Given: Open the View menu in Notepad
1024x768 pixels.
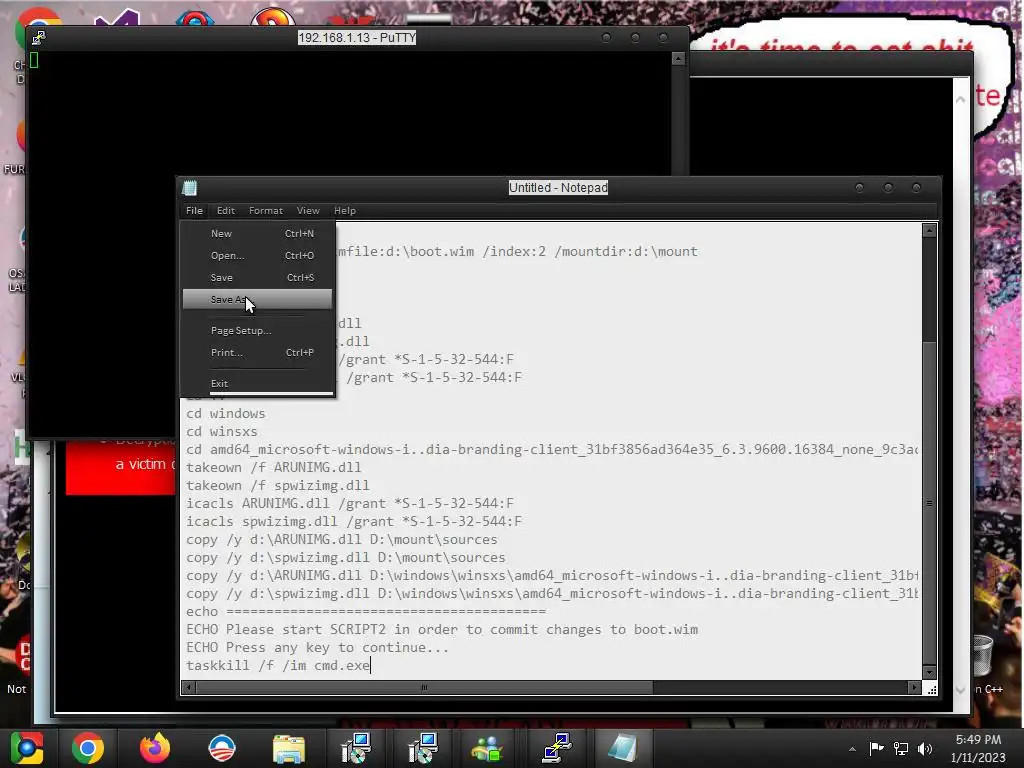Looking at the screenshot, I should (308, 210).
